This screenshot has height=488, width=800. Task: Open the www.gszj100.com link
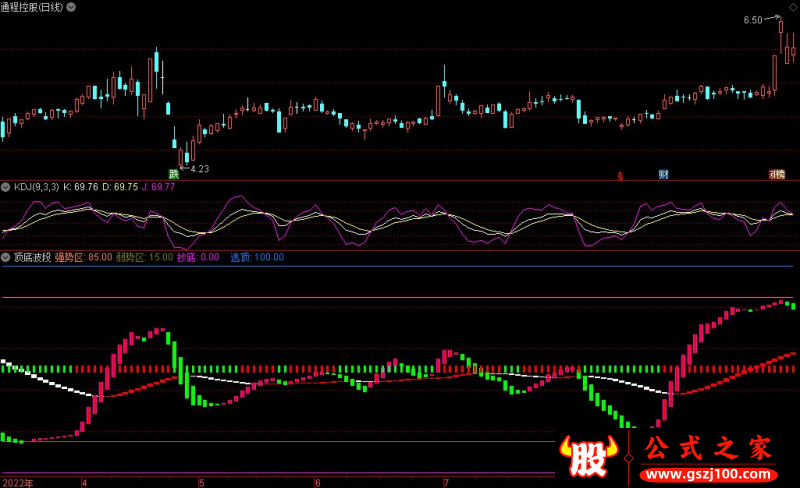click(x=712, y=473)
